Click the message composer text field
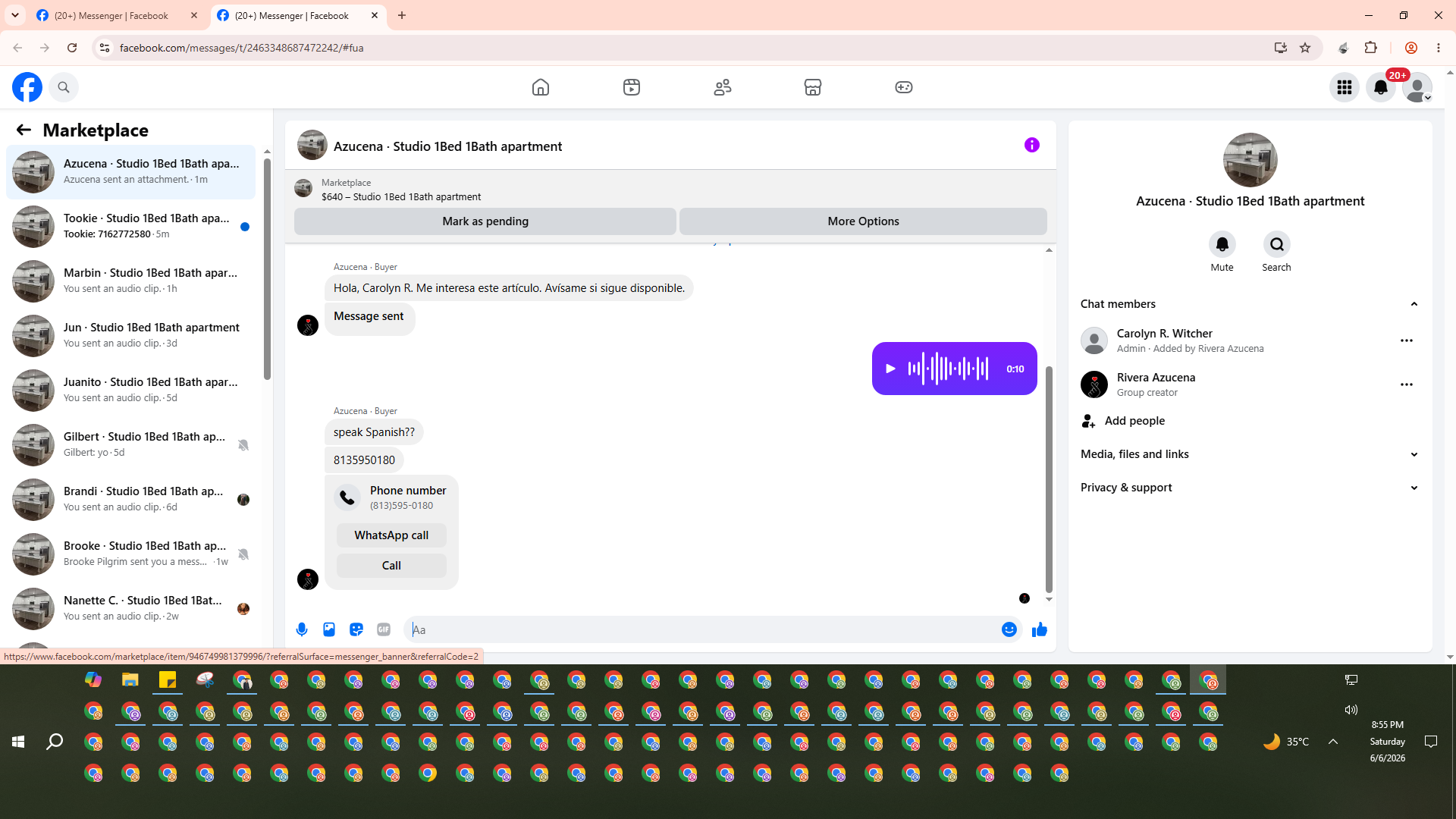 tap(702, 629)
